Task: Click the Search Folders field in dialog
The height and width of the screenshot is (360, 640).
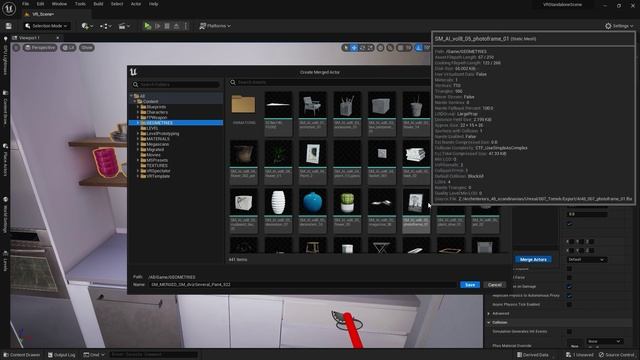Action: [x=176, y=84]
